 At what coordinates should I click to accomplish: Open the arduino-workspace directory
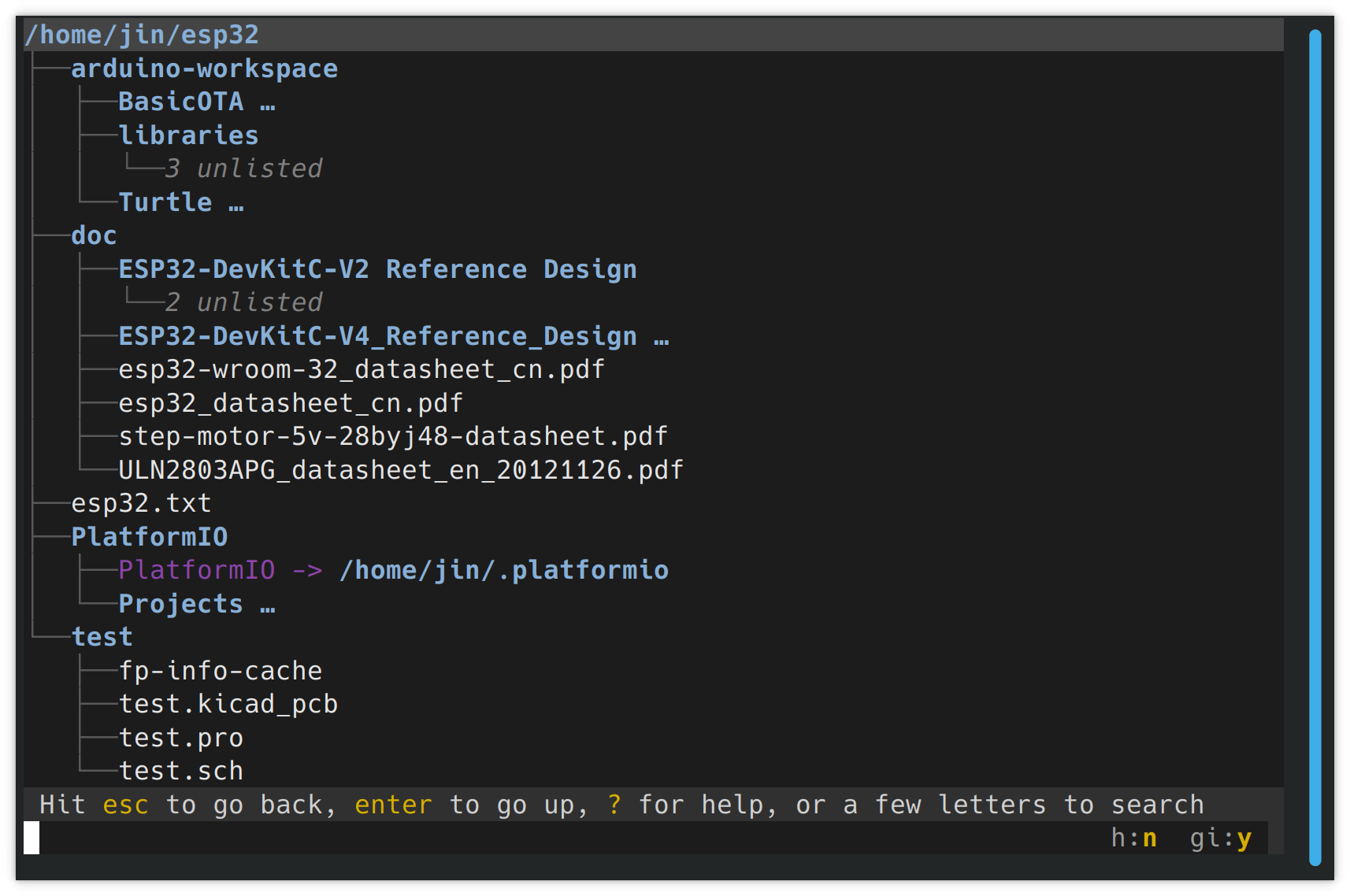(x=205, y=68)
